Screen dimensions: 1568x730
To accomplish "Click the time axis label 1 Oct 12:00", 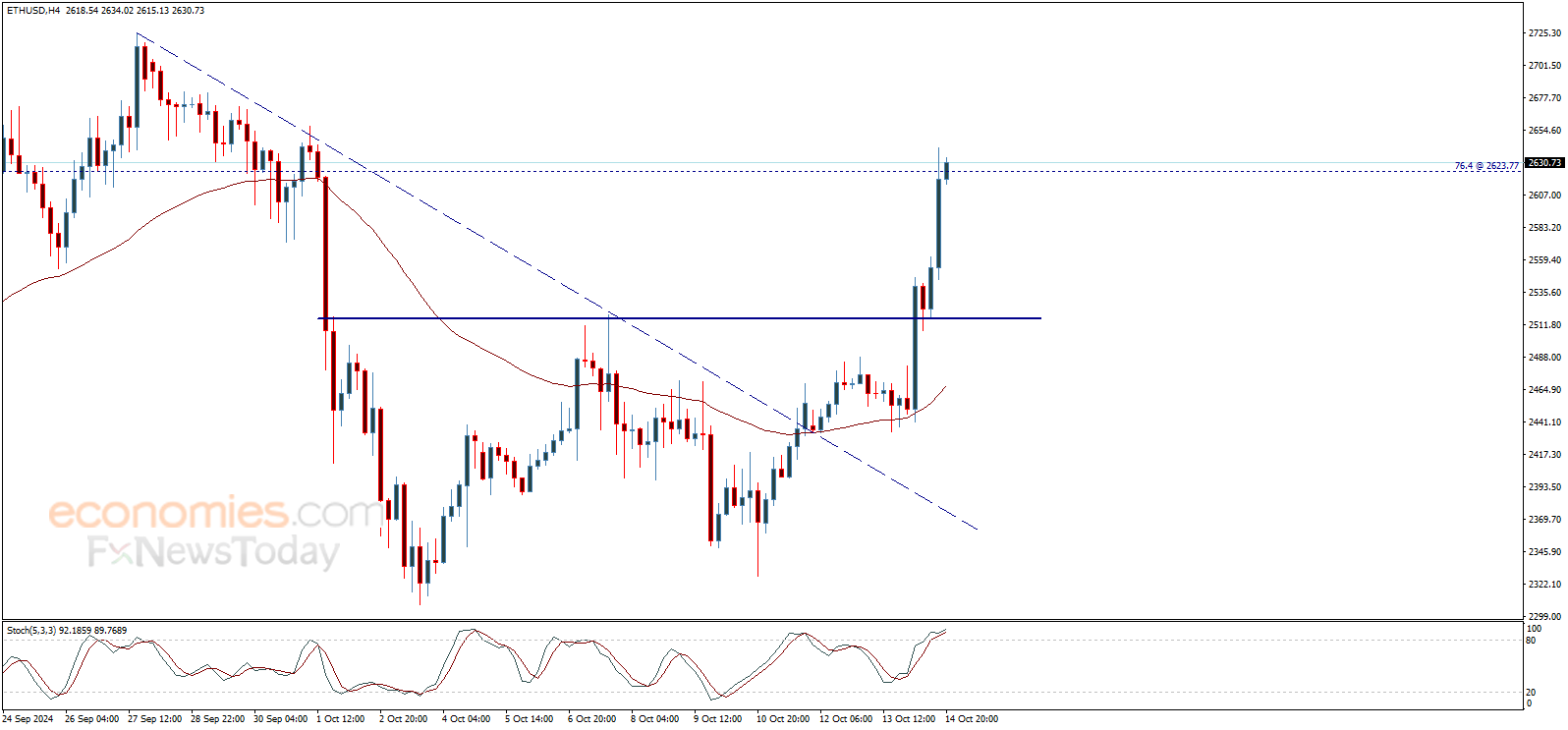I will pos(340,719).
